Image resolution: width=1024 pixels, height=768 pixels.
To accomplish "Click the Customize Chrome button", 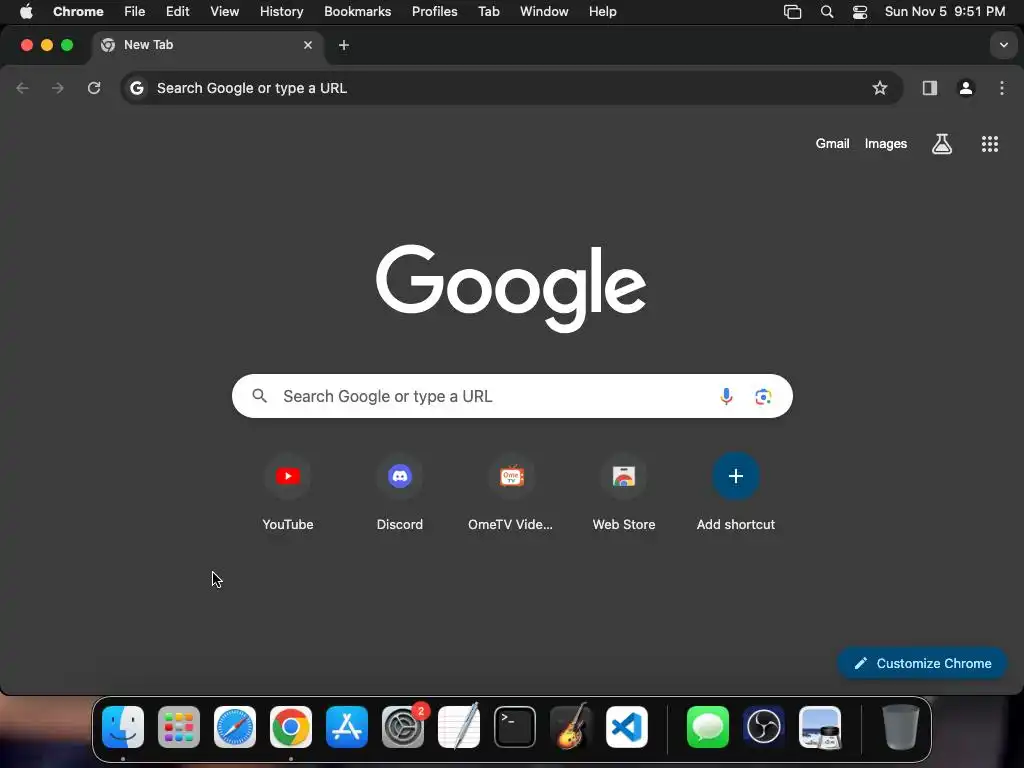I will coord(922,664).
